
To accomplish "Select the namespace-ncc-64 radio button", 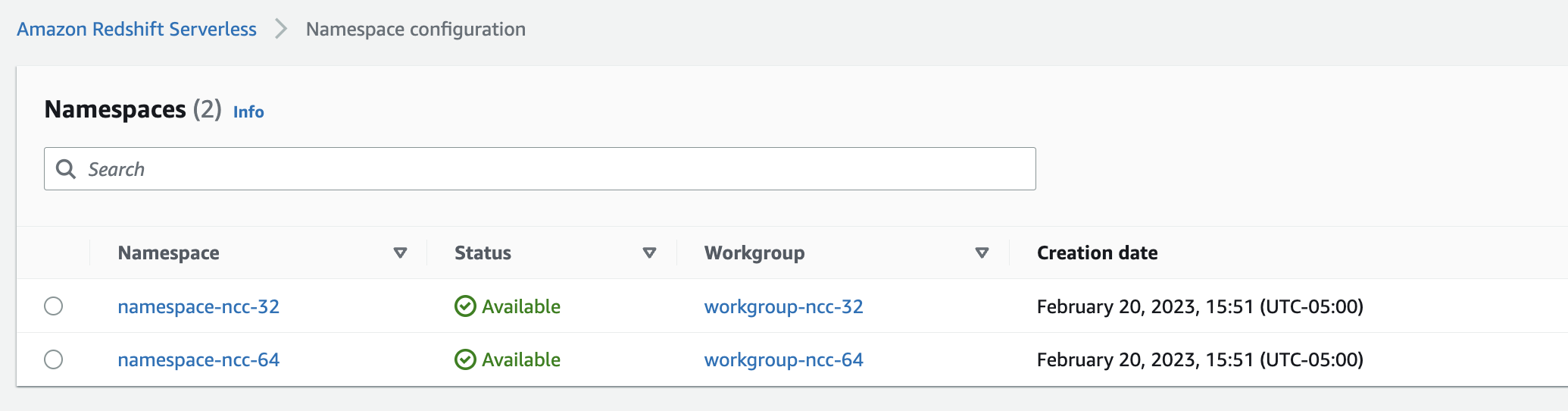I will tap(53, 359).
